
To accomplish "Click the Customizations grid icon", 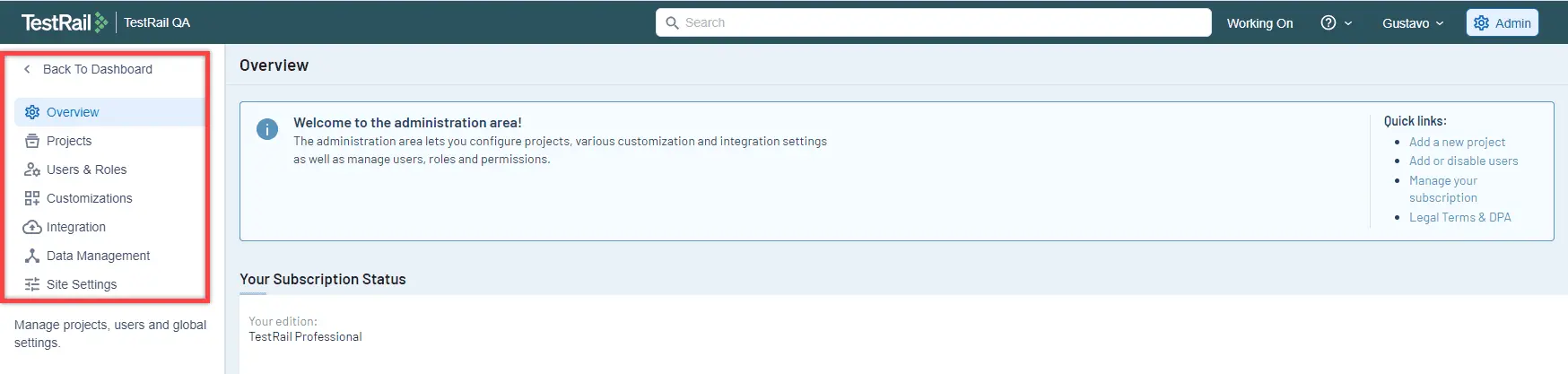I will (x=32, y=198).
